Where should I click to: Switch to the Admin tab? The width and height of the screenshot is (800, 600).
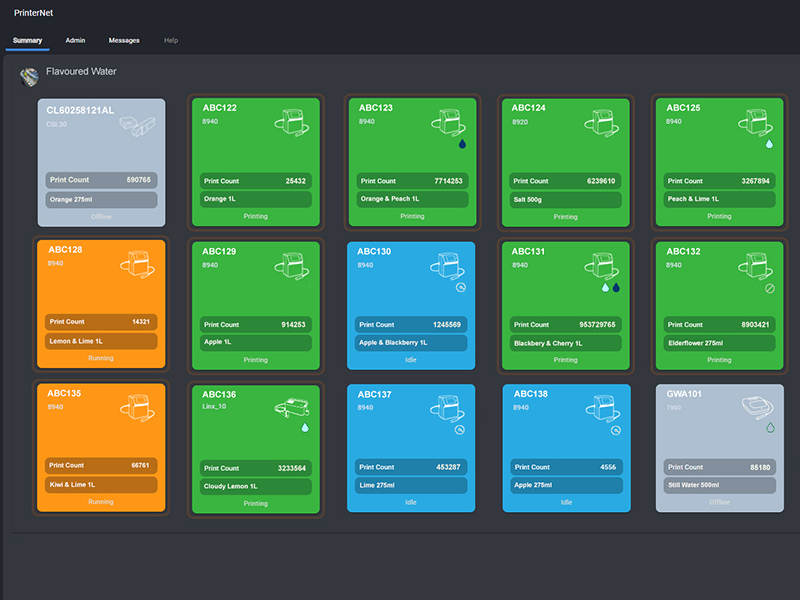tap(75, 40)
